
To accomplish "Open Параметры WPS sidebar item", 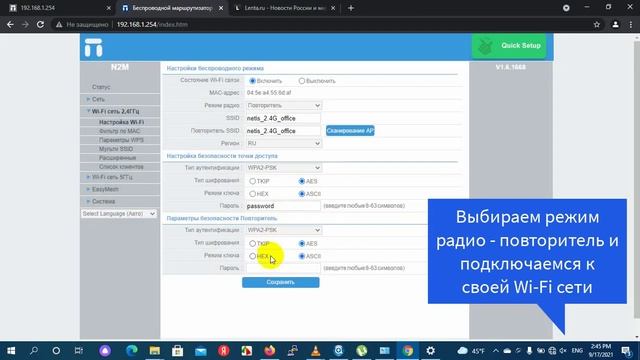I will [121, 140].
